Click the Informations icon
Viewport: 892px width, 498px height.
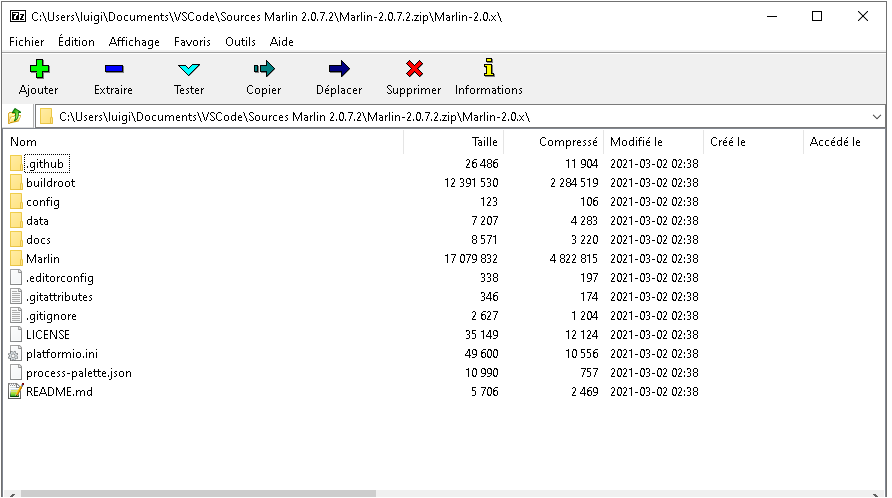click(x=489, y=67)
